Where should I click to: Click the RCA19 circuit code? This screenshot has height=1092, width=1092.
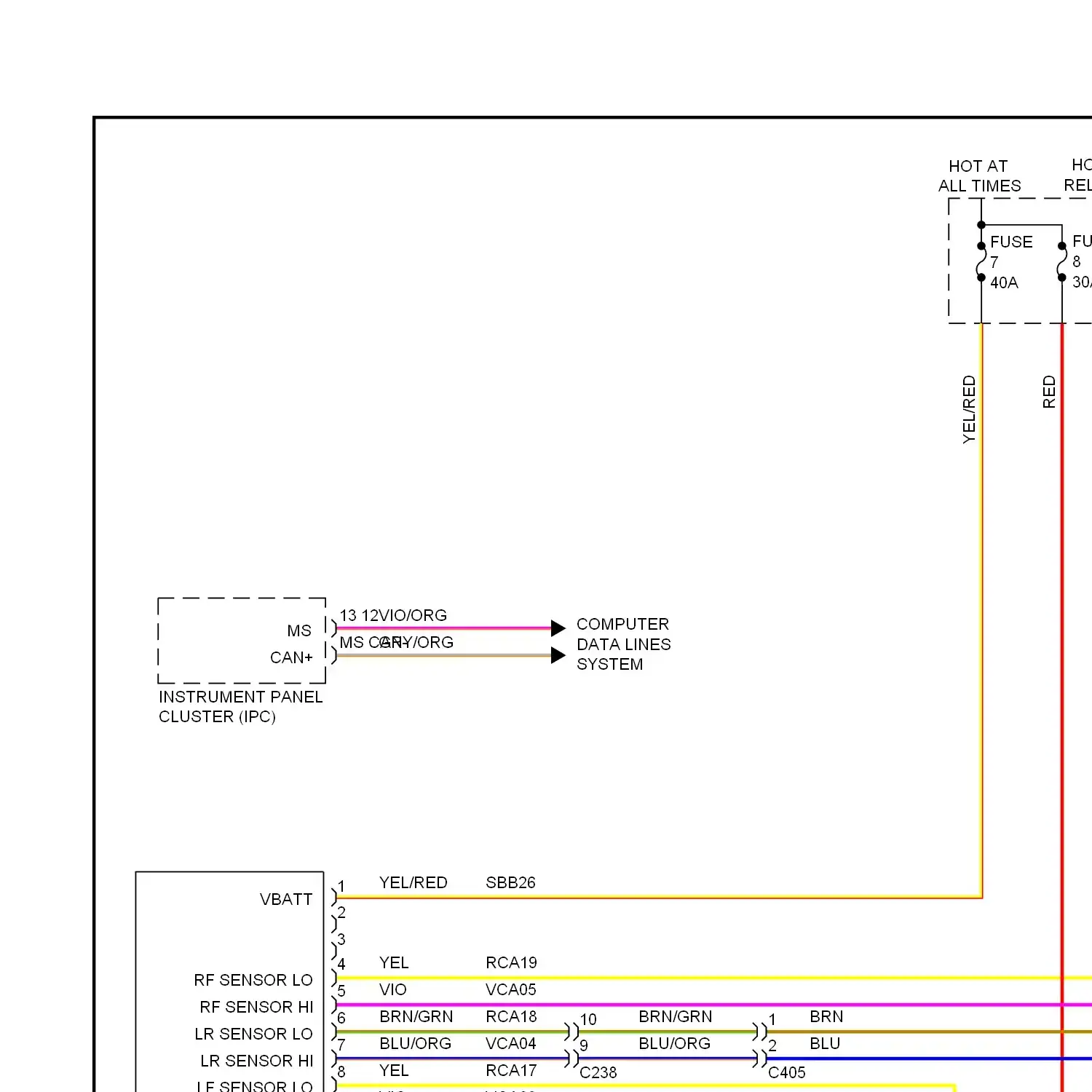coord(511,962)
